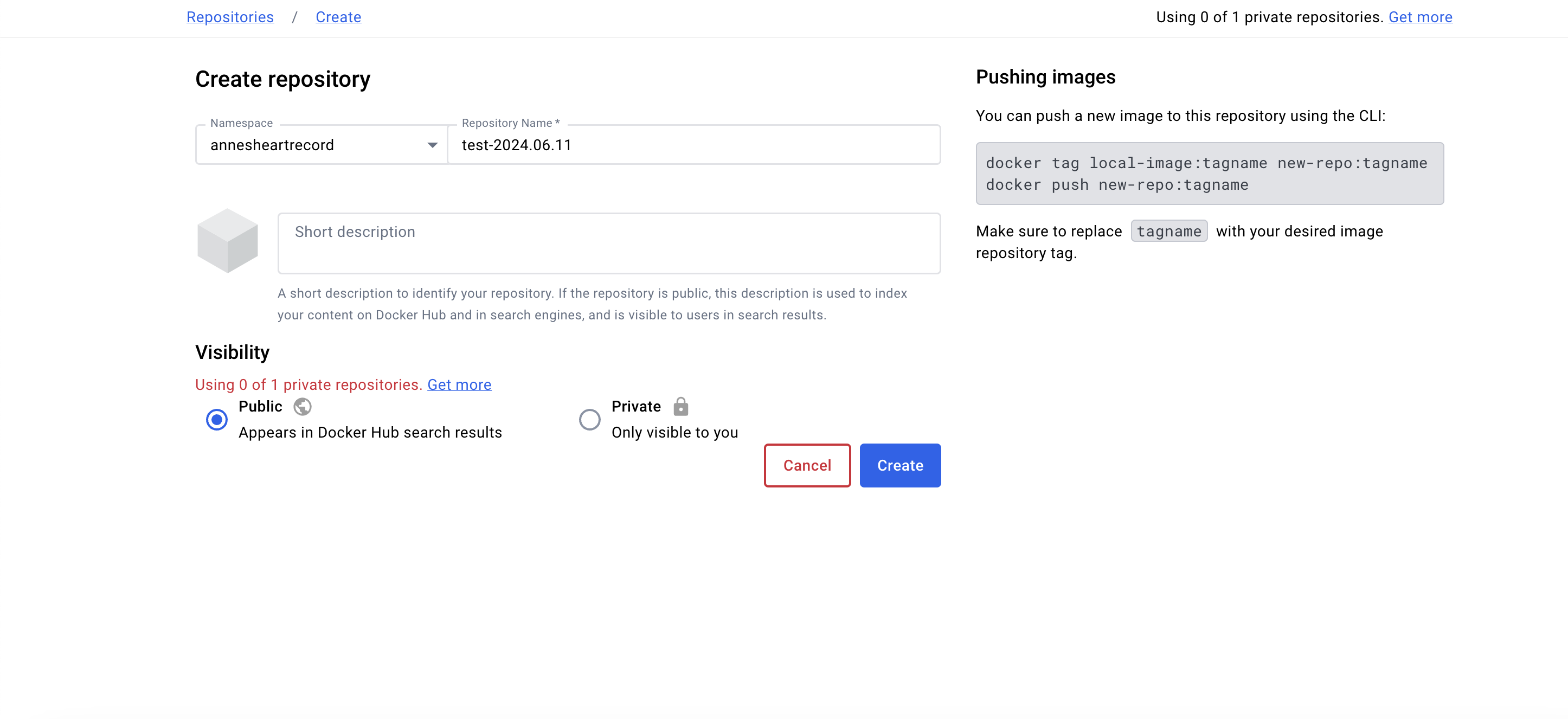Image resolution: width=1568 pixels, height=719 pixels.
Task: Click Get more link in top header
Action: tap(1419, 17)
